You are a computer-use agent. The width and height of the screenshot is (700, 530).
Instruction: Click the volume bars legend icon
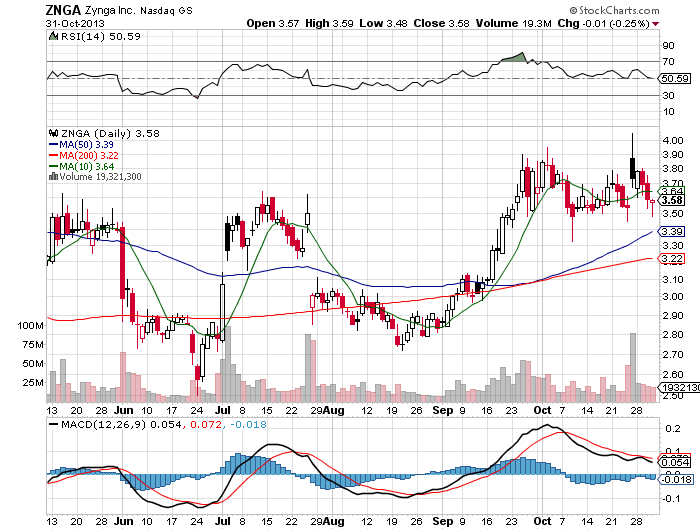(x=53, y=176)
